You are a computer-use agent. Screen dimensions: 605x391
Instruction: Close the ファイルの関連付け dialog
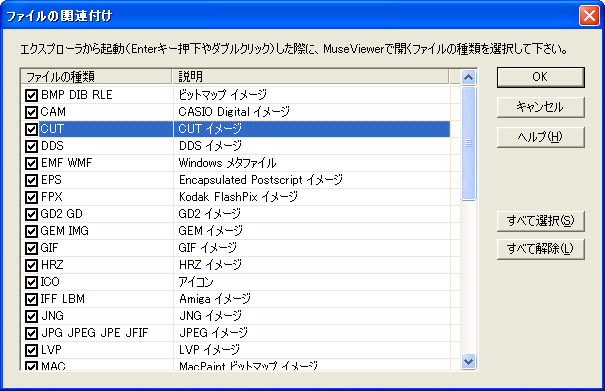[589, 16]
